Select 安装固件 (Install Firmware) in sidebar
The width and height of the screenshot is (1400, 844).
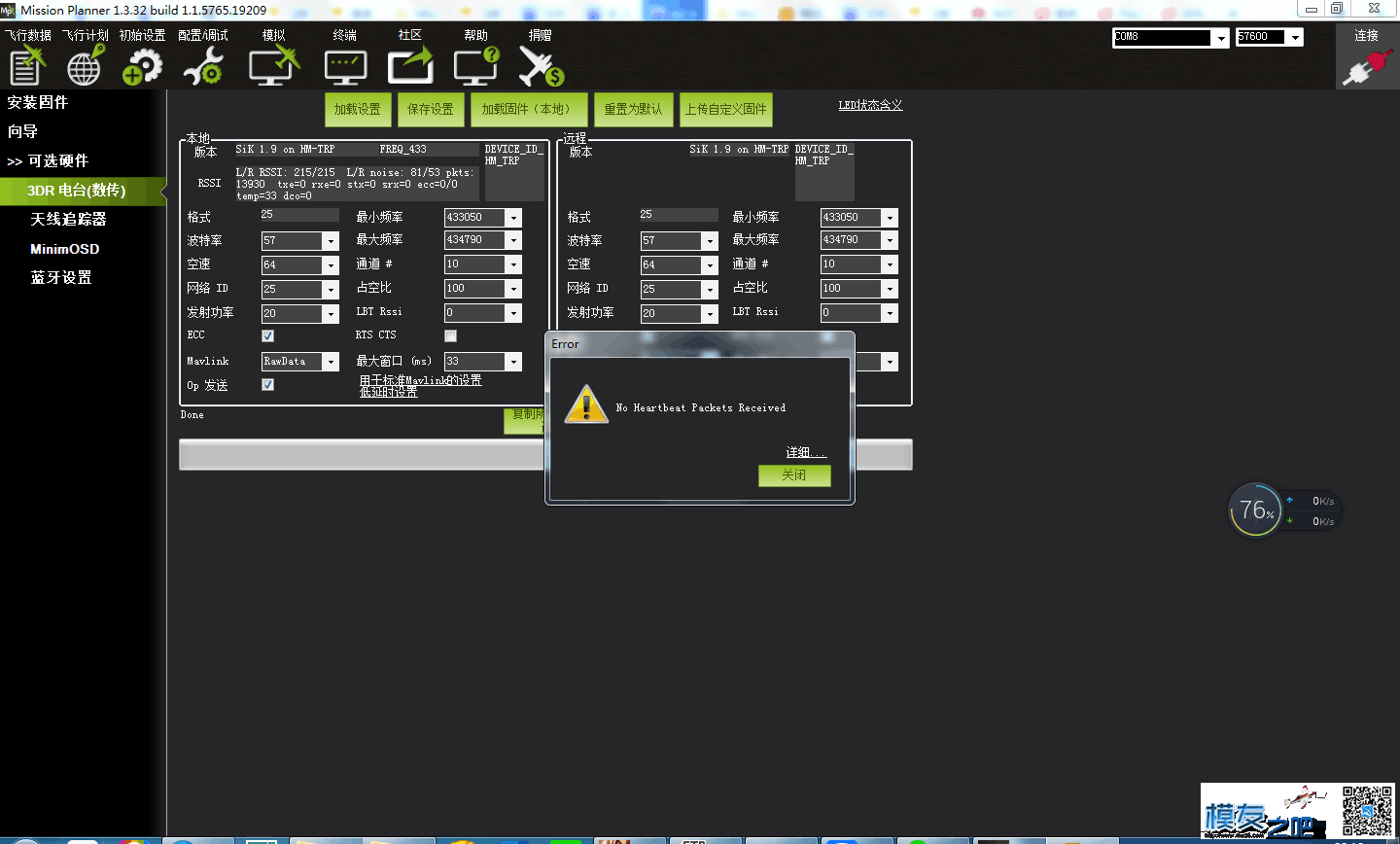(38, 102)
